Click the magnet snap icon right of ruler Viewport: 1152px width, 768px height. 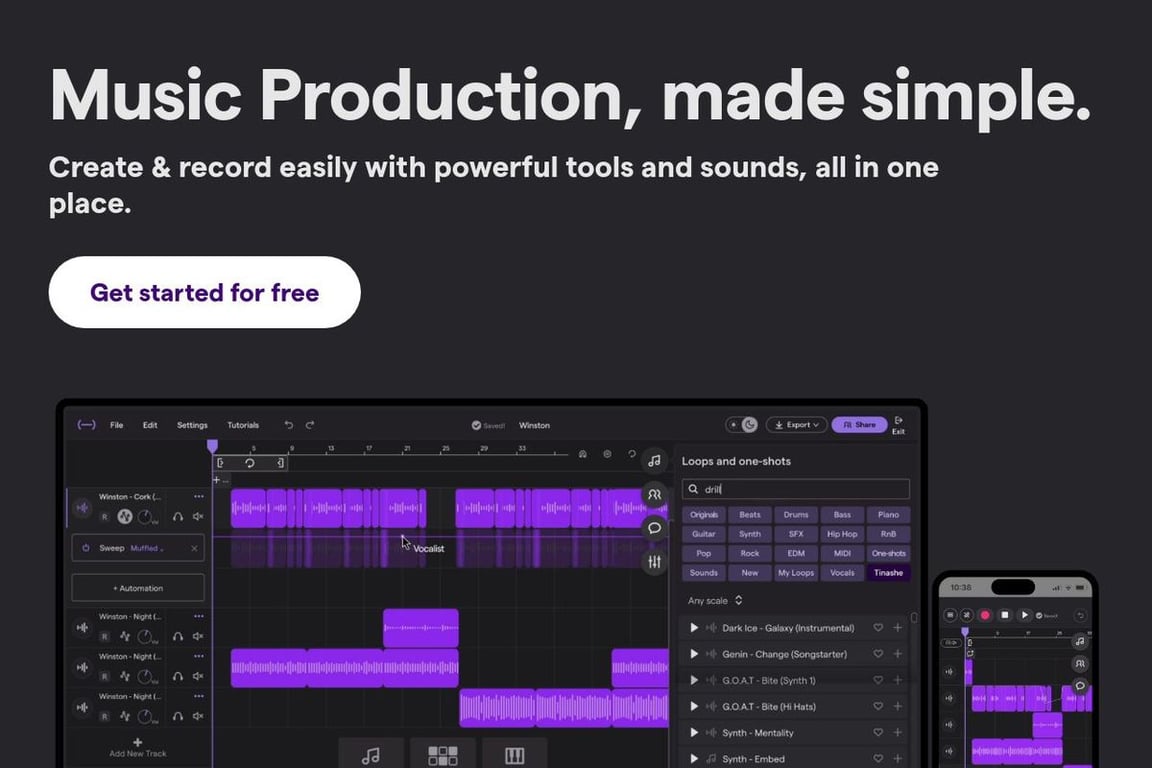coord(583,454)
